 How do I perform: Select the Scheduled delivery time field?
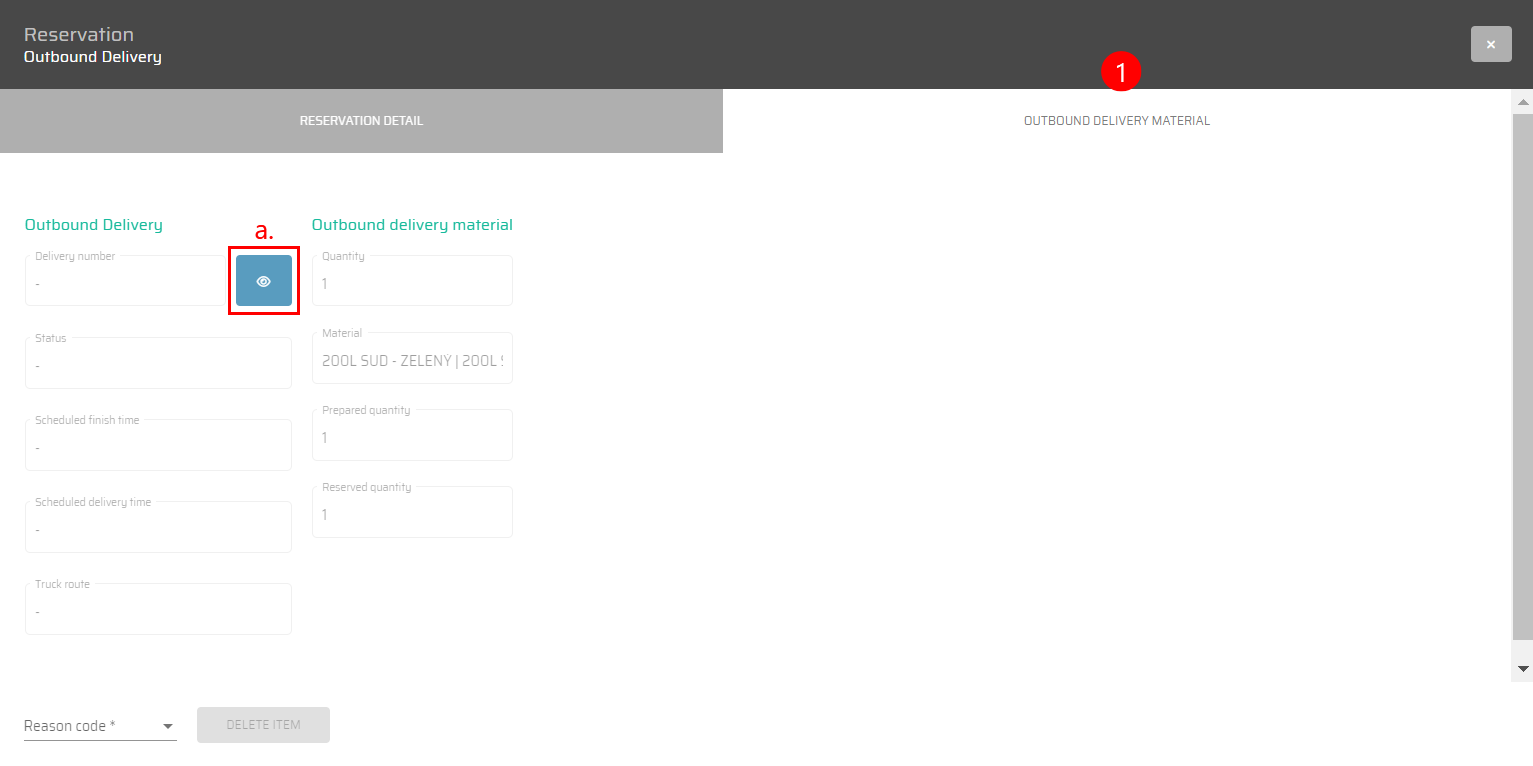pos(158,529)
